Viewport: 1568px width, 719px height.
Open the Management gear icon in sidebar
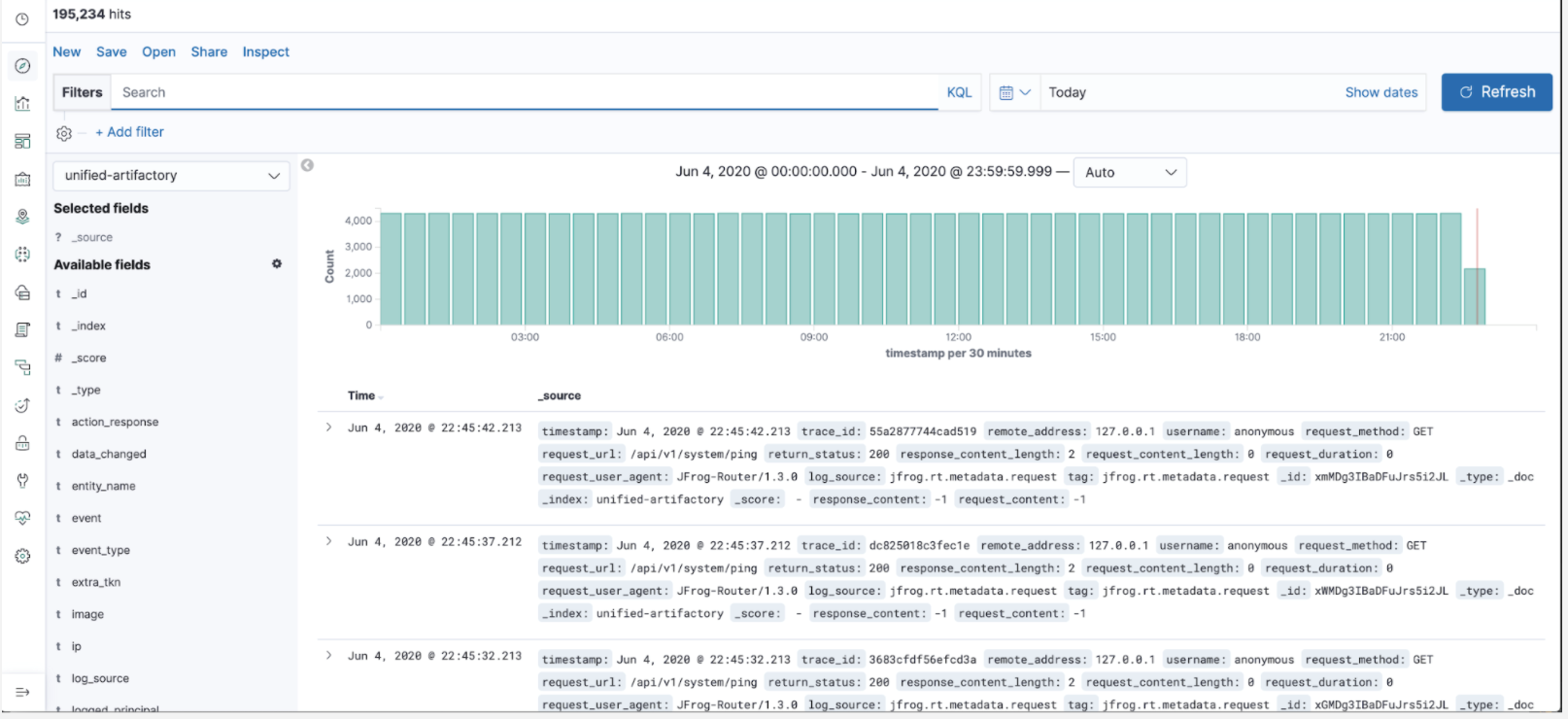[22, 556]
